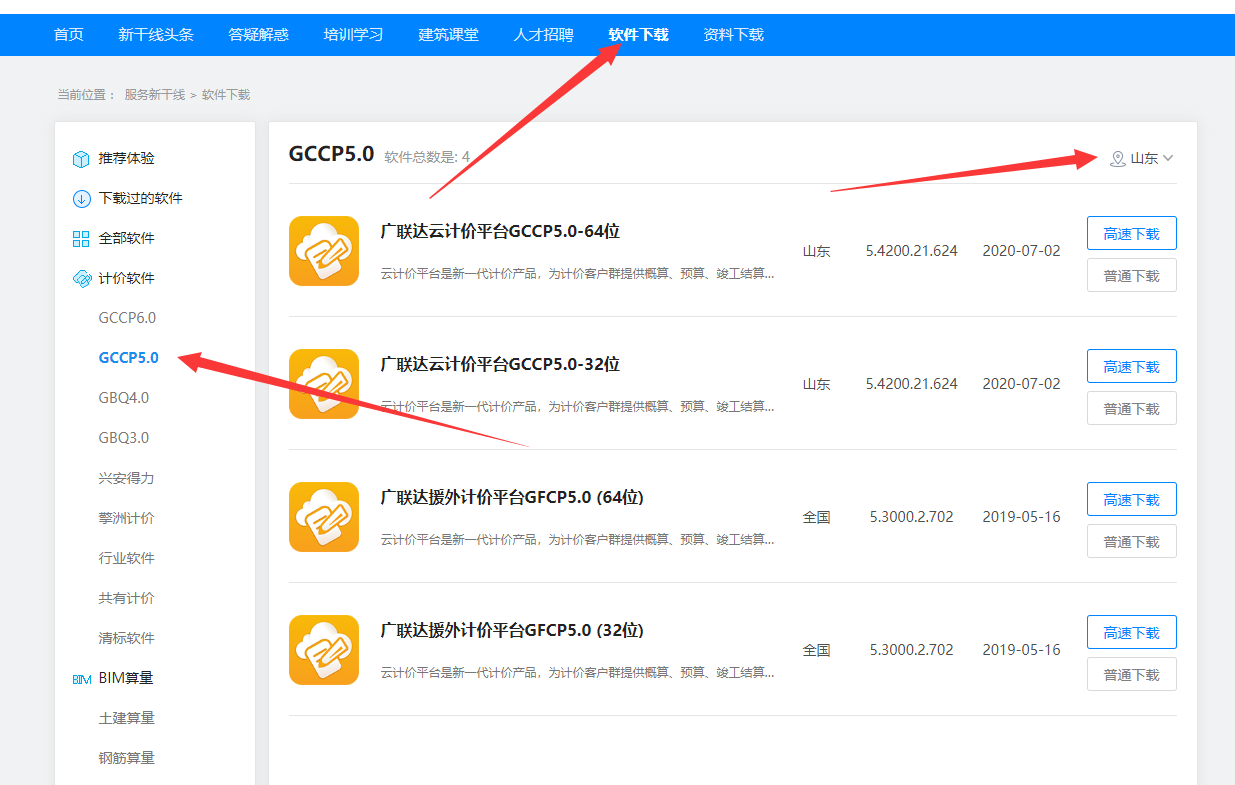Screen dimensions: 1235x785
Task: Select 钢筋算量 in the sidebar
Action: (x=127, y=758)
